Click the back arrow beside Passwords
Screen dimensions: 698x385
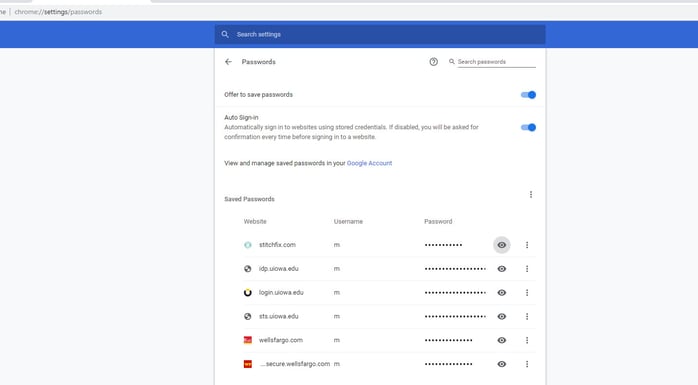228,62
